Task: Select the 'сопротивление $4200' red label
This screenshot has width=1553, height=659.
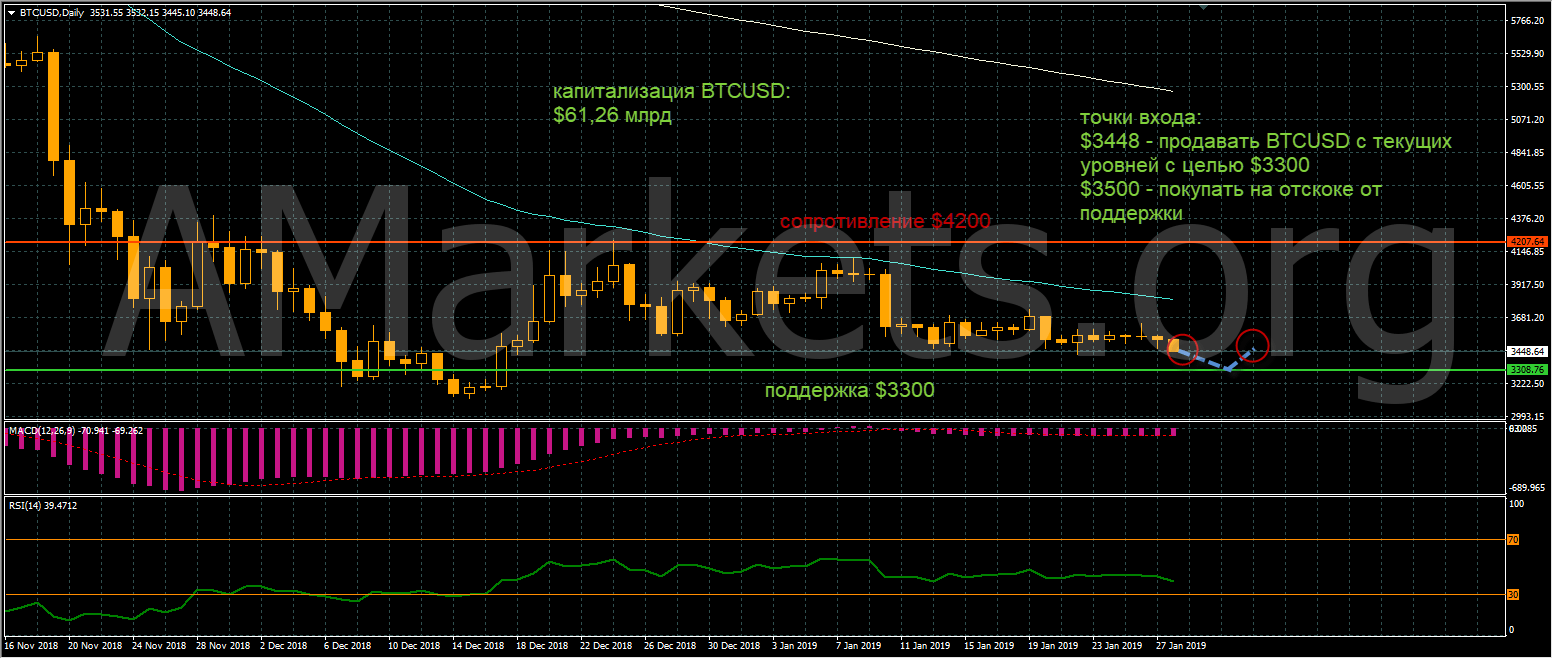Action: 885,221
